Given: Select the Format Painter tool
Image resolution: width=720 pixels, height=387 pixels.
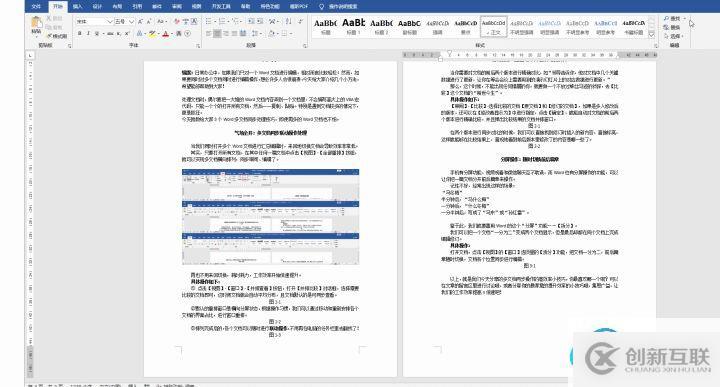Looking at the screenshot, I should point(56,36).
